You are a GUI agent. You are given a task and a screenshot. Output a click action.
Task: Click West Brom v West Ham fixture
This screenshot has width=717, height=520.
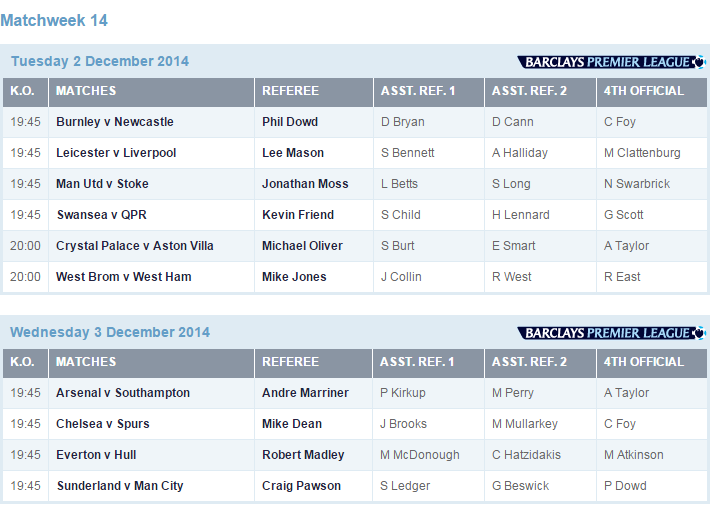[x=124, y=277]
